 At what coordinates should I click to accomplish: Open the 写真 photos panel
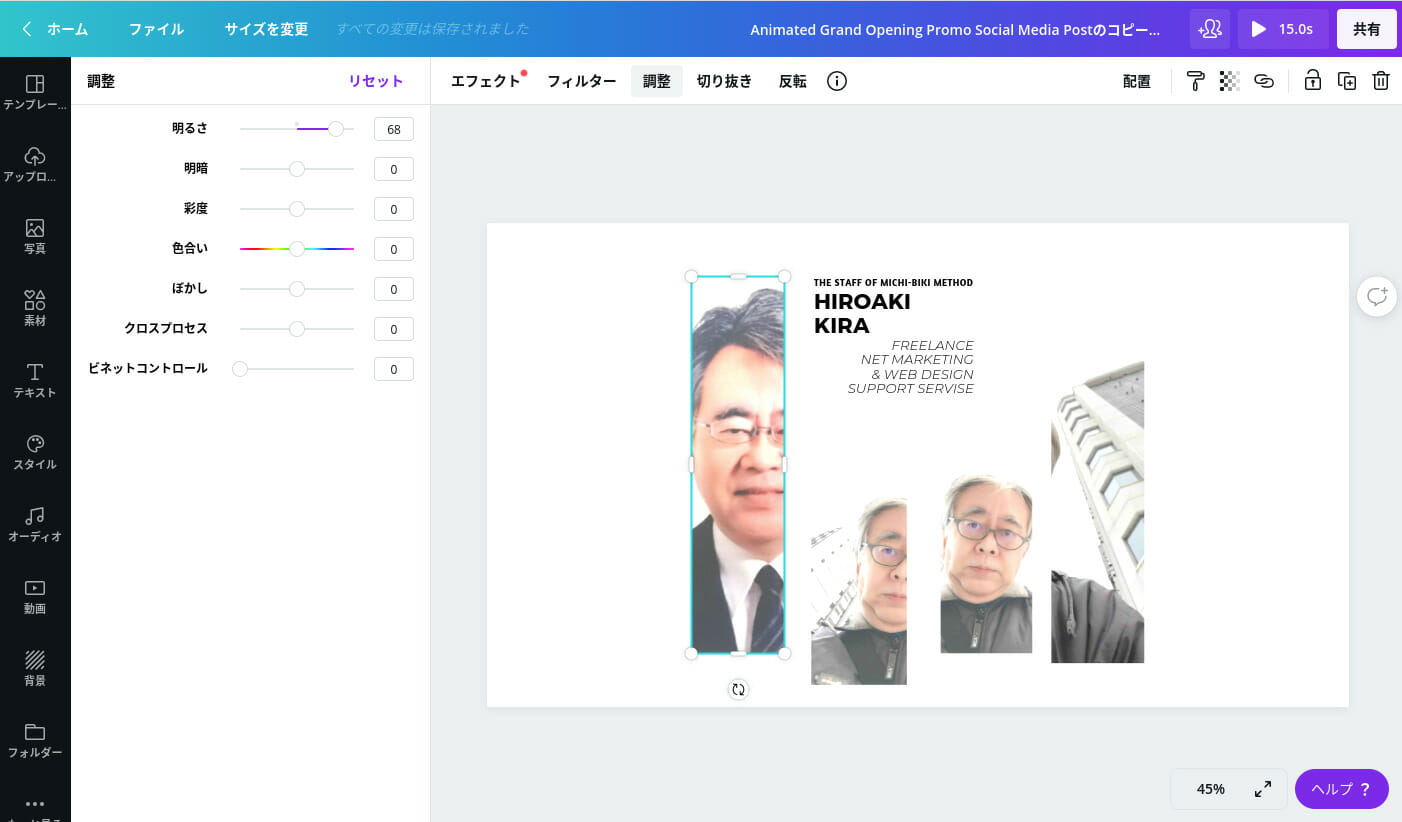point(35,236)
